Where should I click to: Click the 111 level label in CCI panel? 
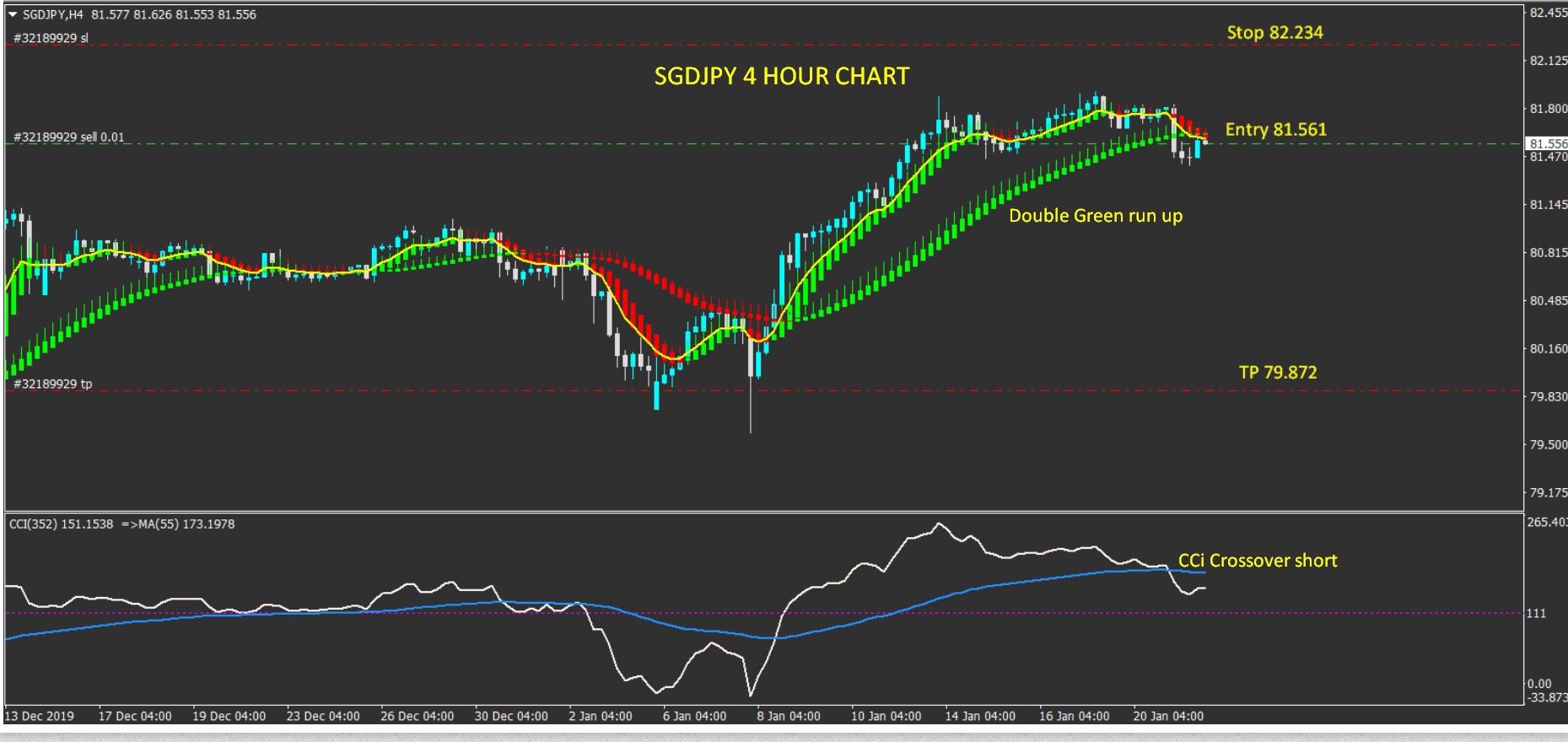point(1536,614)
